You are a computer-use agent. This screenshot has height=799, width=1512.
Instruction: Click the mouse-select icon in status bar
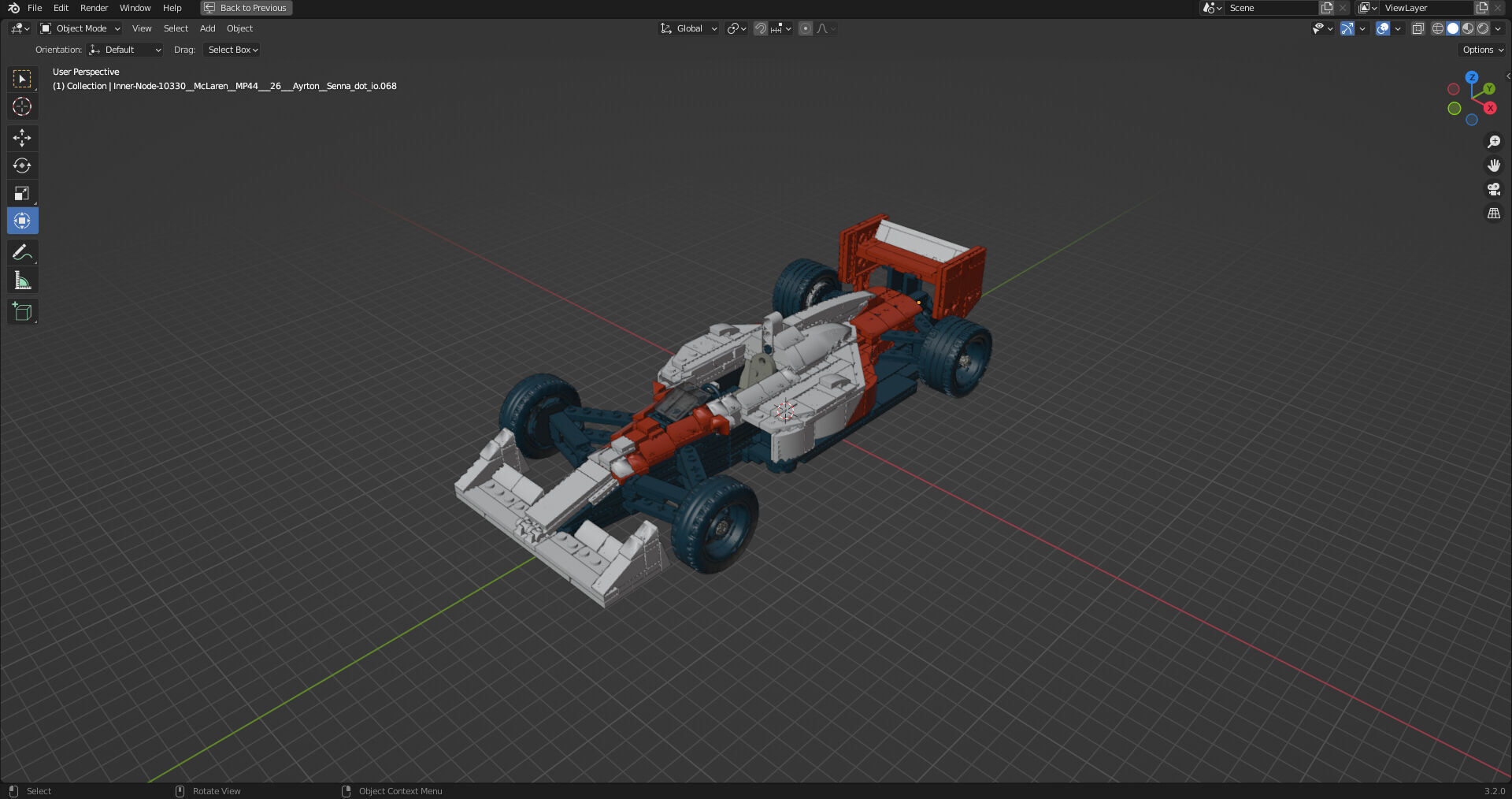pos(13,791)
